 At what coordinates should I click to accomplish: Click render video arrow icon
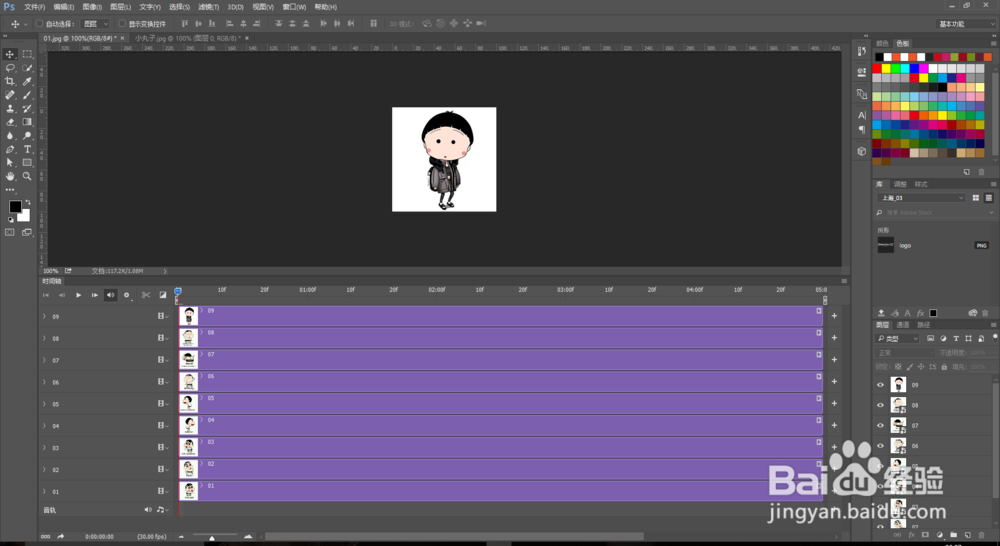pos(61,536)
